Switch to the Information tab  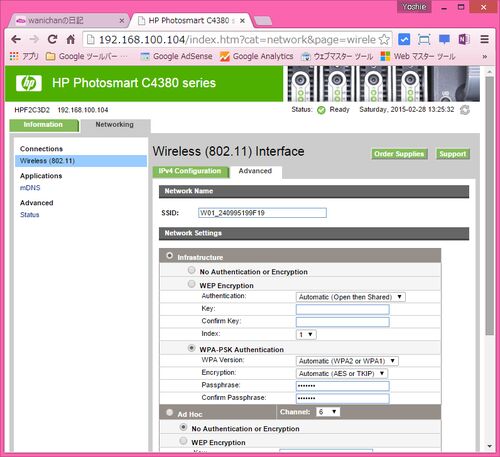[44, 125]
